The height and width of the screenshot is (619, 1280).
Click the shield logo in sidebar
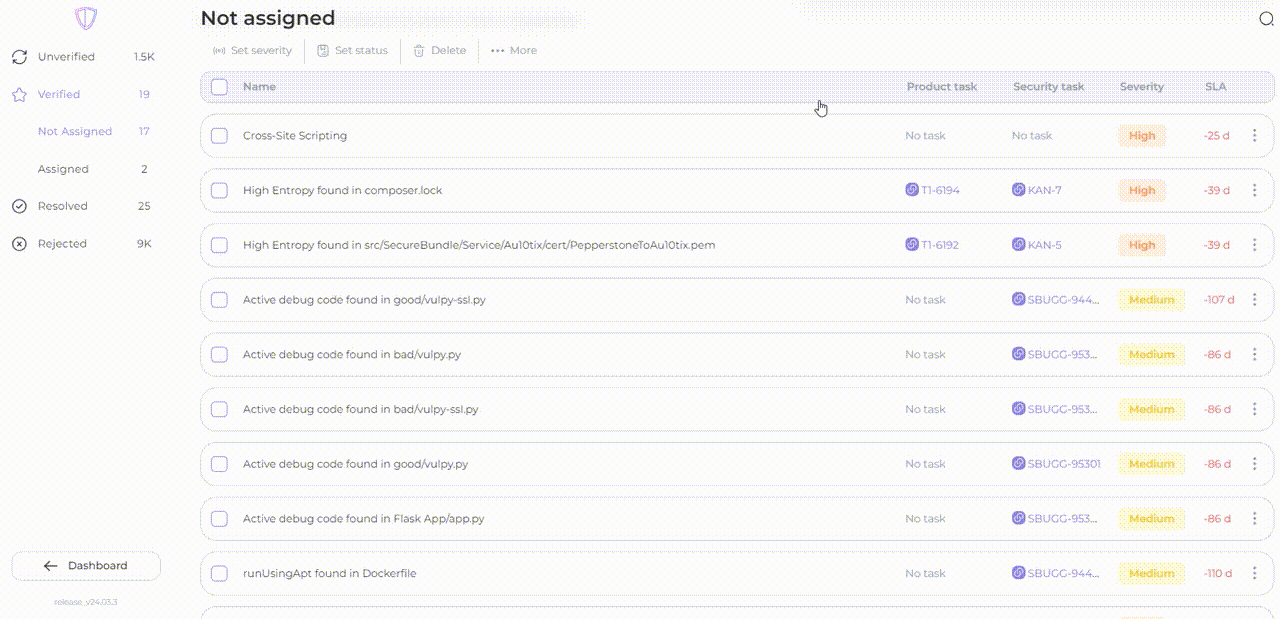click(86, 19)
